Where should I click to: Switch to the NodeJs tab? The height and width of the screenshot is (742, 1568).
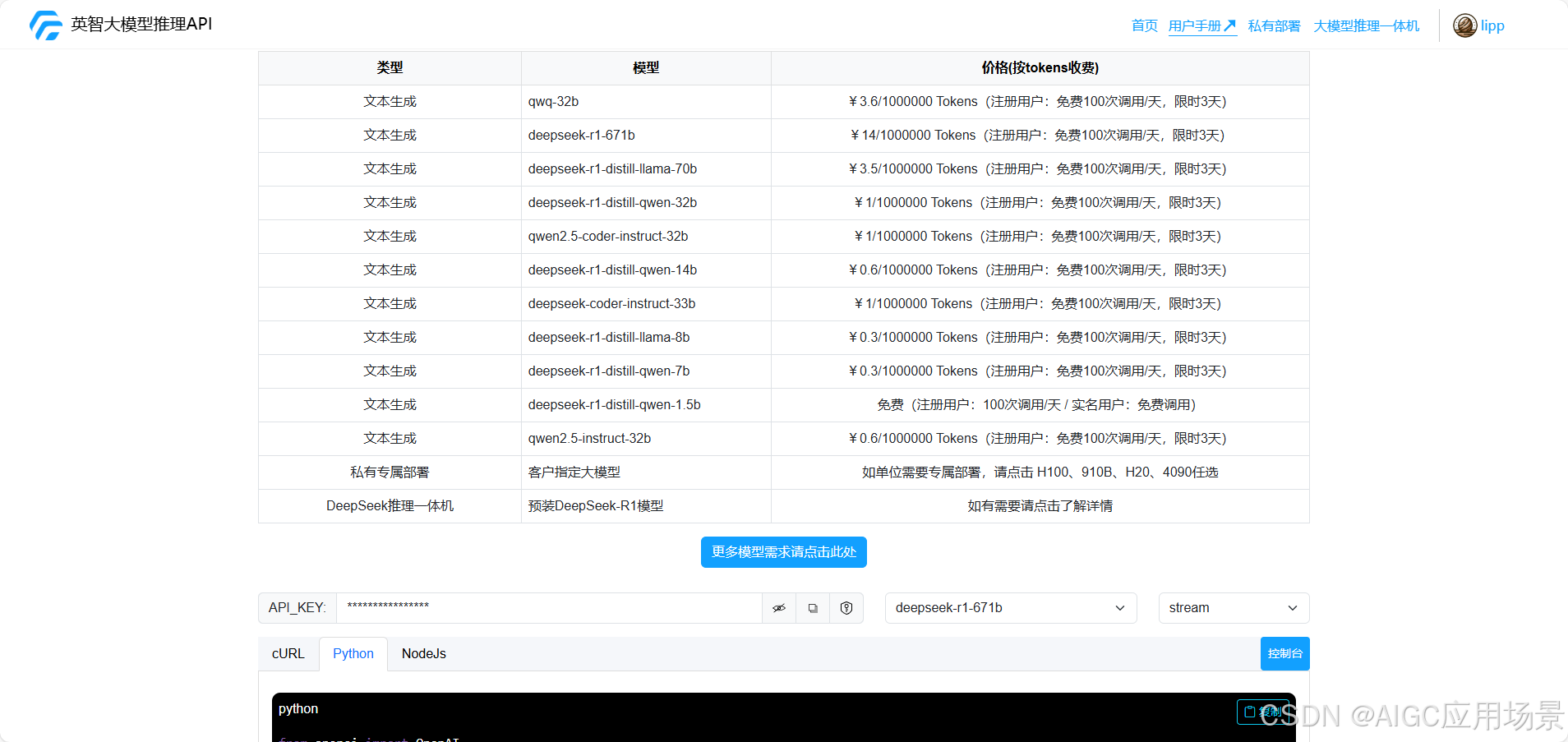(x=424, y=654)
